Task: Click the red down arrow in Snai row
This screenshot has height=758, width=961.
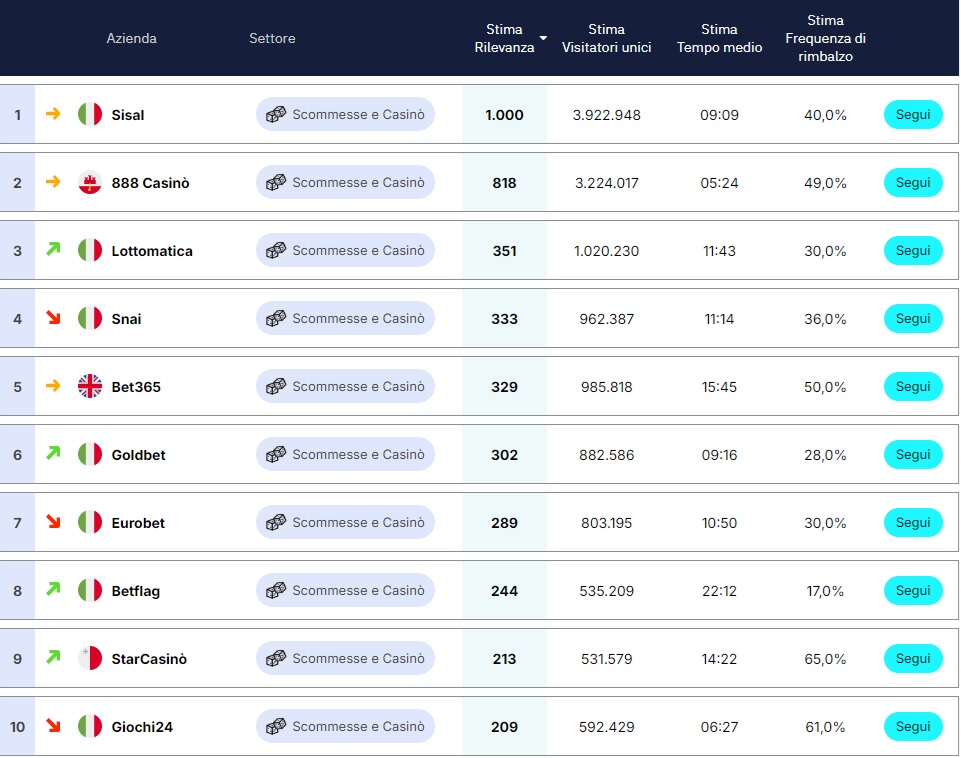Action: tap(53, 317)
